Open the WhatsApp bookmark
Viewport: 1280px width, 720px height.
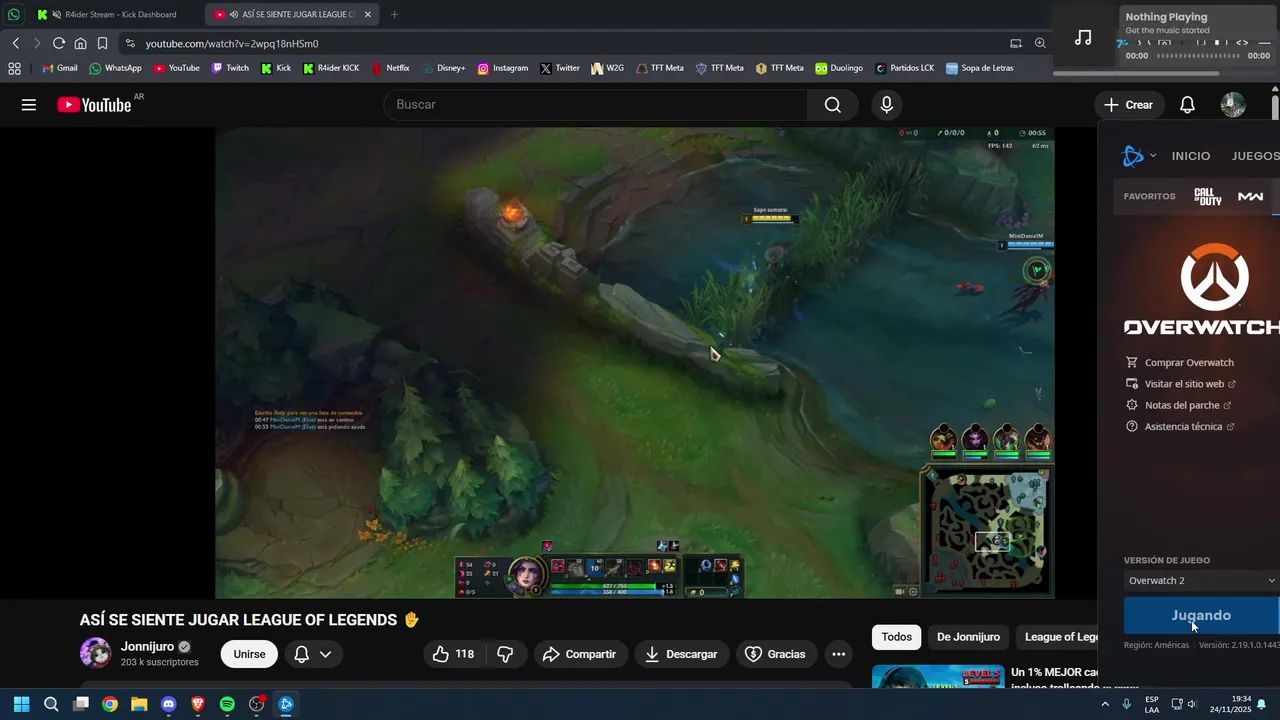pyautogui.click(x=115, y=68)
